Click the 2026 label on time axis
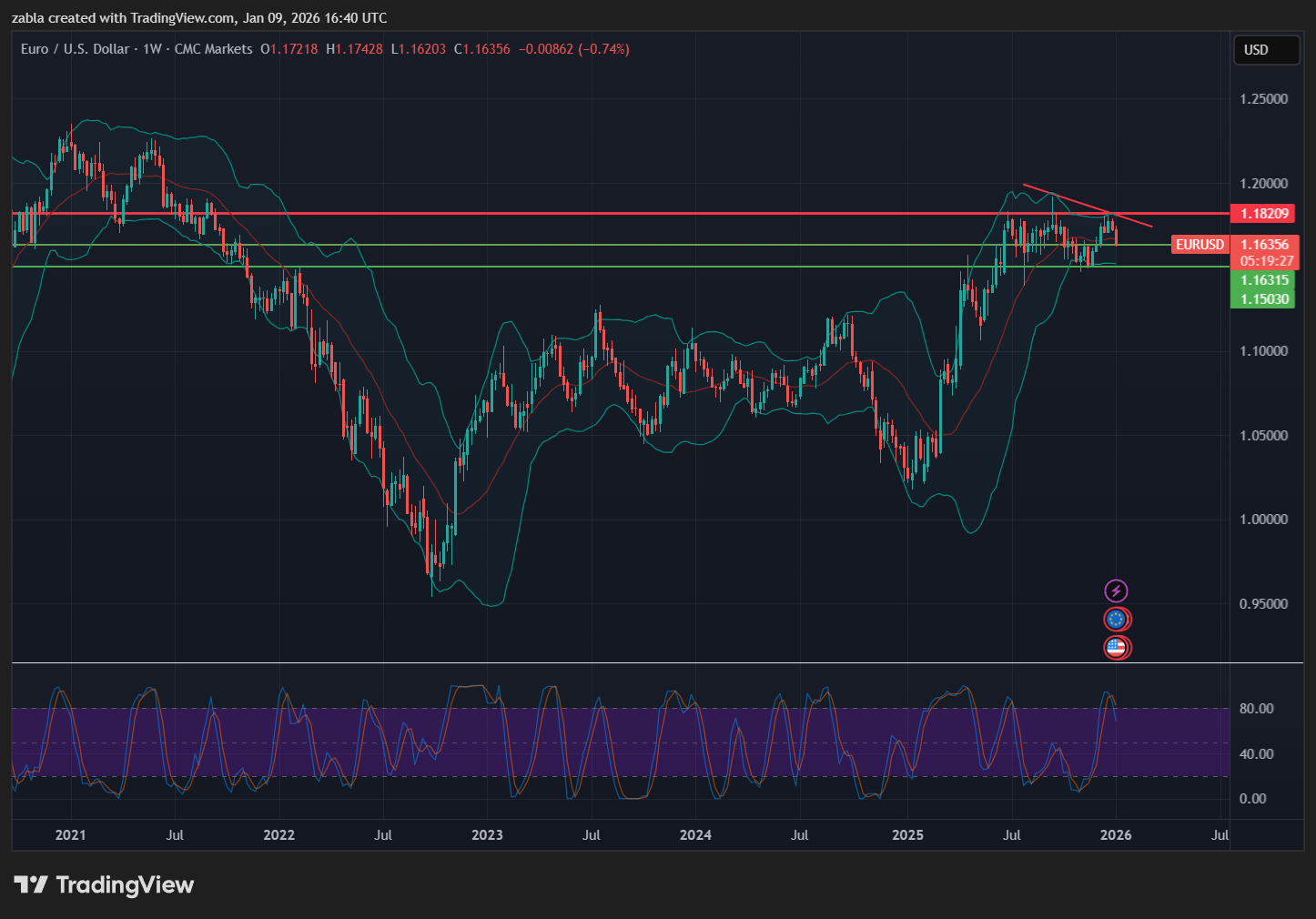Screen dimensions: 1316x919 pos(1116,834)
